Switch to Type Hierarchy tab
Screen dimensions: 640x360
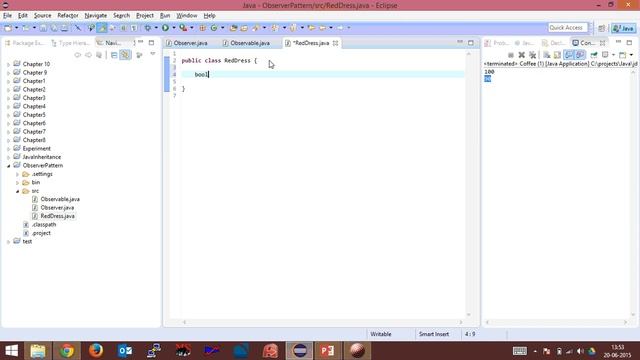pyautogui.click(x=70, y=43)
